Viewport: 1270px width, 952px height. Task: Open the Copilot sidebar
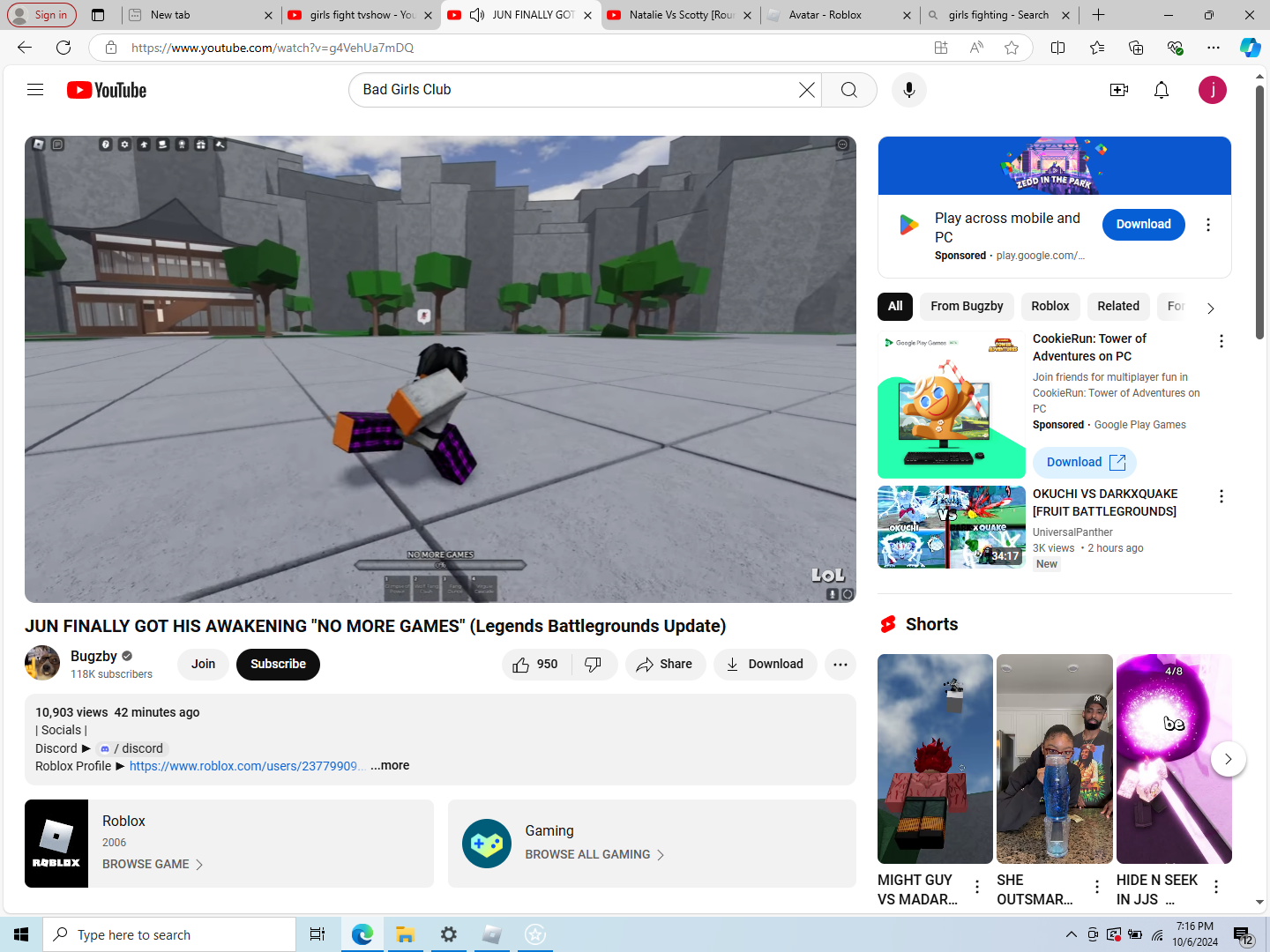coord(1250,48)
